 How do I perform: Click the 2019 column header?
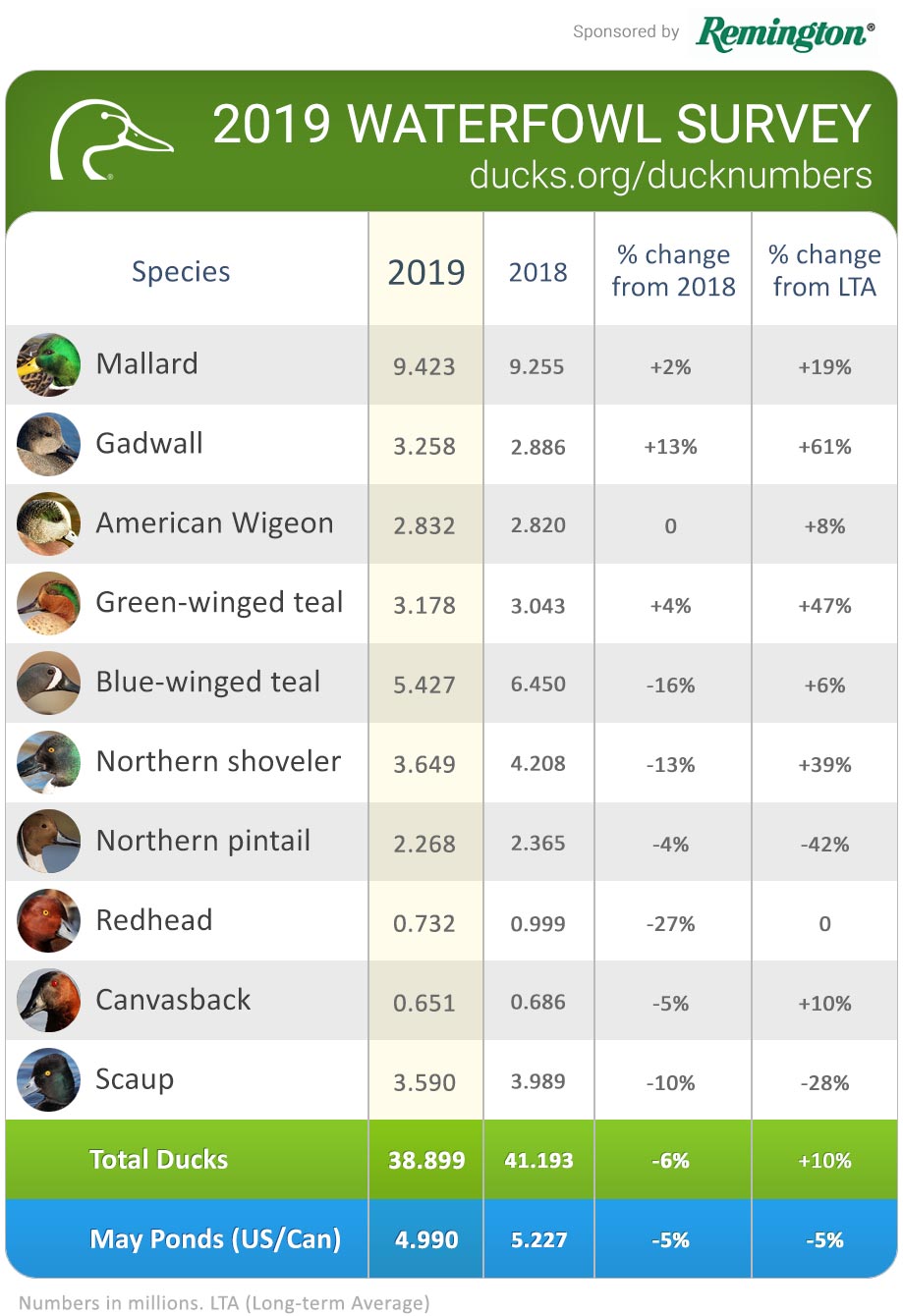(x=425, y=272)
